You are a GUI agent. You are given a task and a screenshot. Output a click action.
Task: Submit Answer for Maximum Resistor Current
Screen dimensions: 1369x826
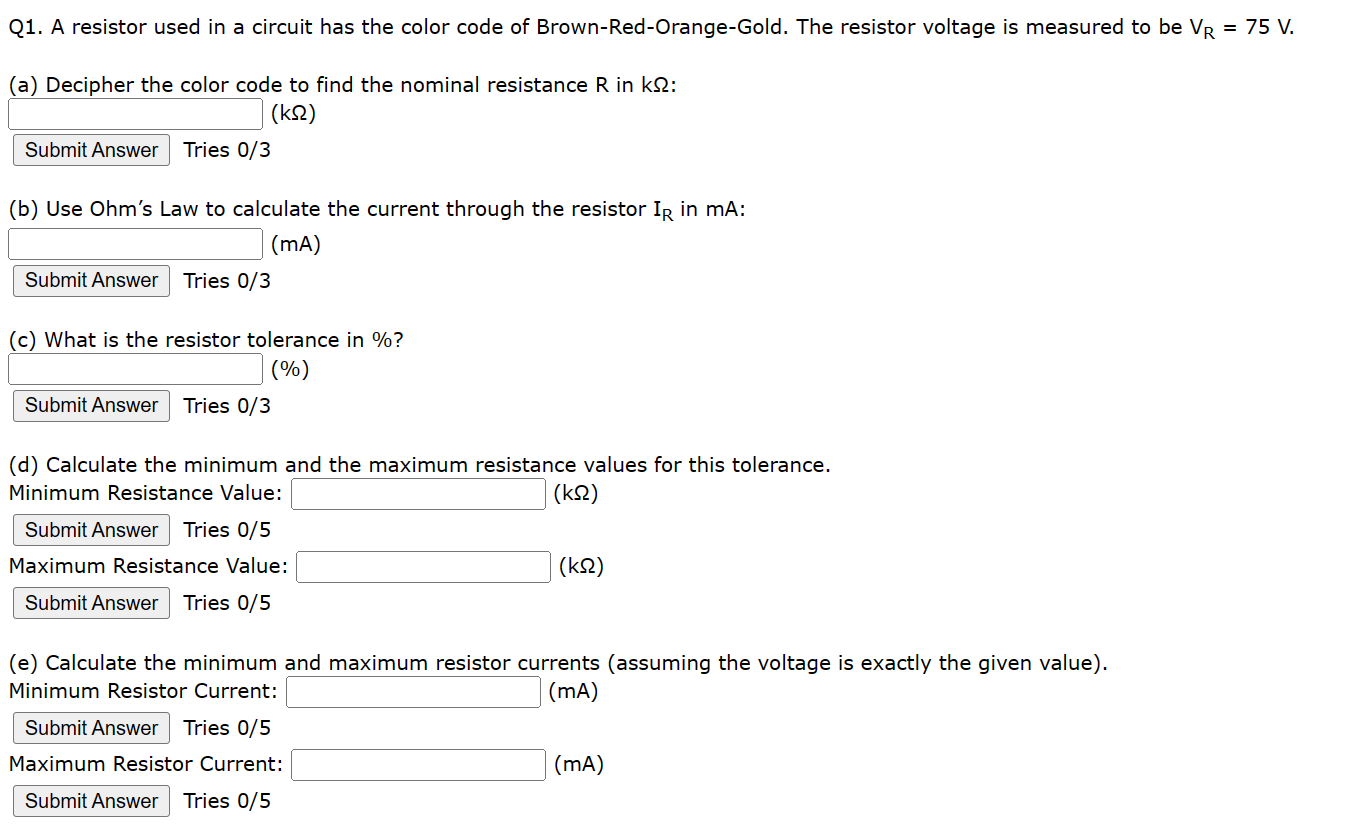click(x=90, y=800)
